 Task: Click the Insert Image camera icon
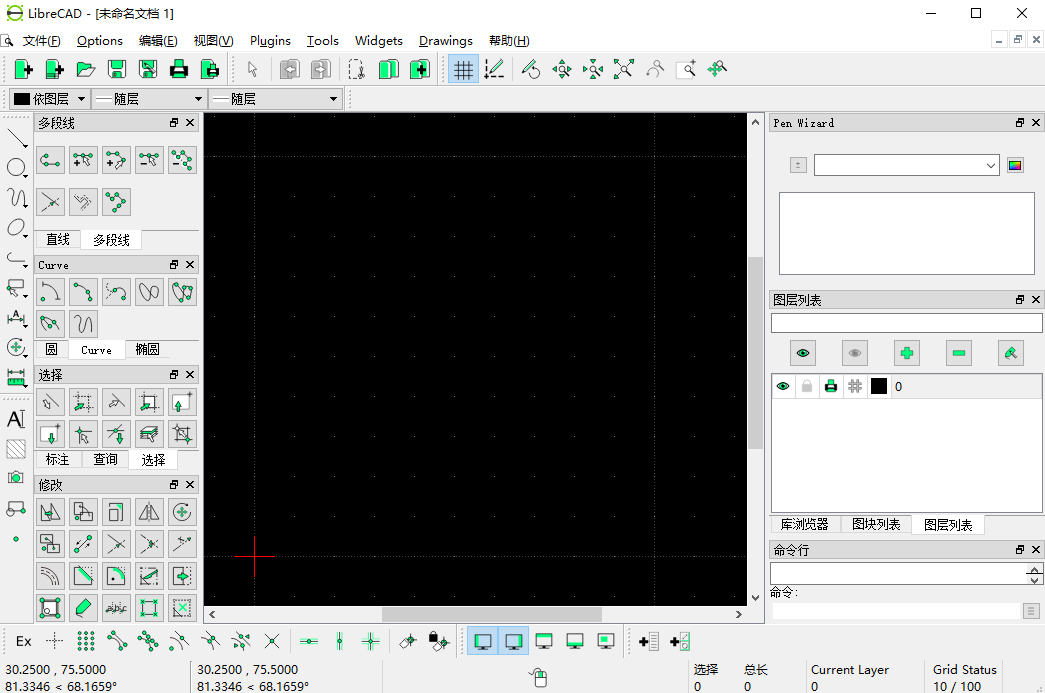pos(16,478)
